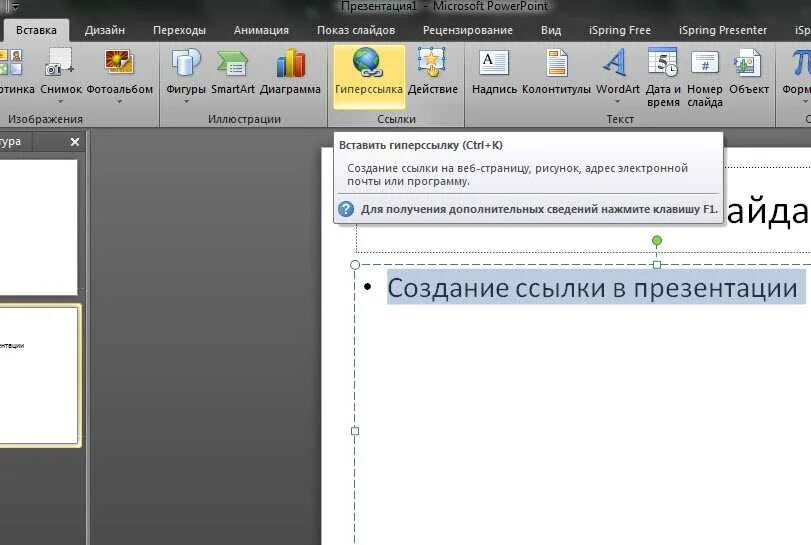Insert an Объект object
Image resolution: width=811 pixels, height=545 pixels.
(x=748, y=71)
